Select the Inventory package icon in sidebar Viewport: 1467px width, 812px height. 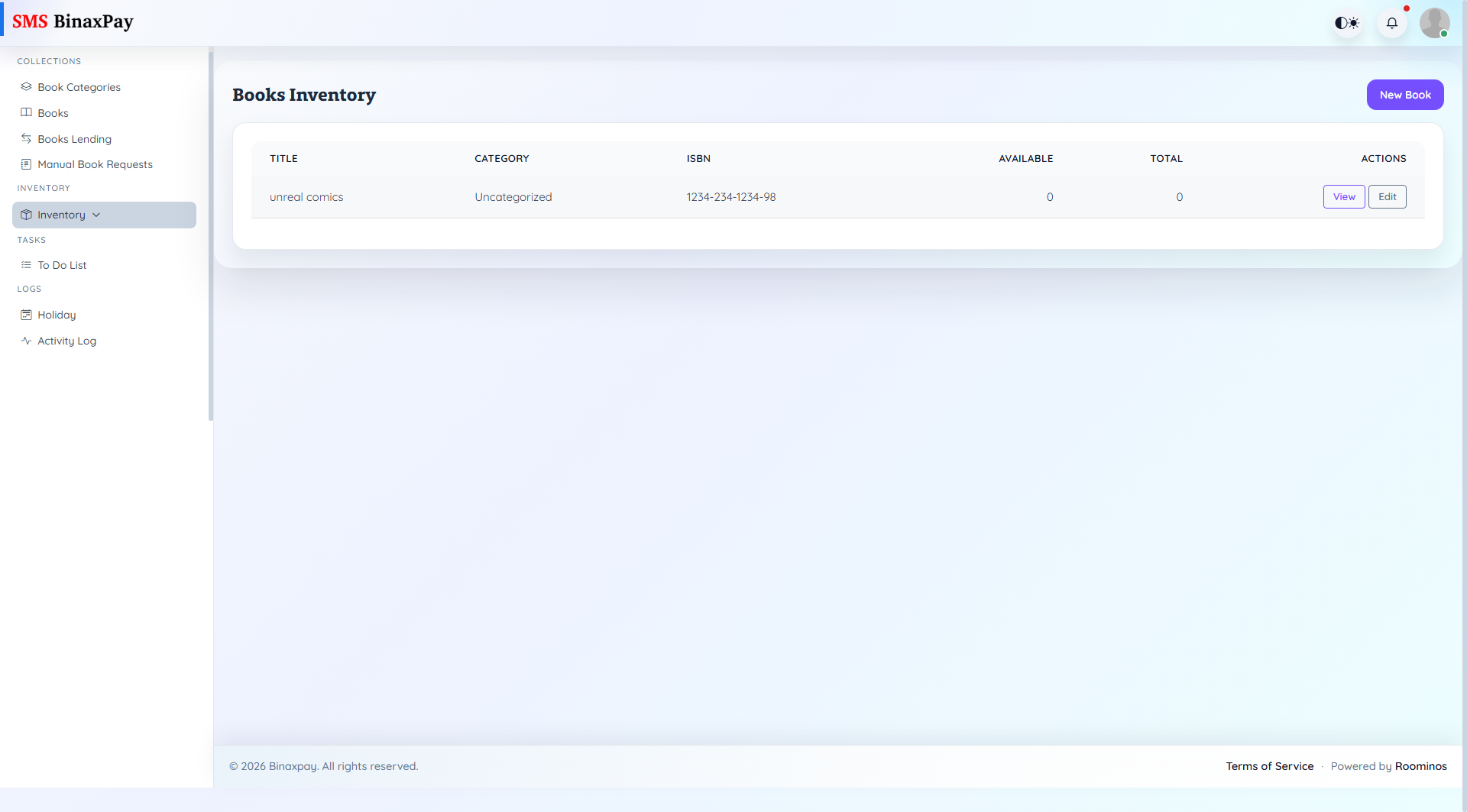point(27,215)
